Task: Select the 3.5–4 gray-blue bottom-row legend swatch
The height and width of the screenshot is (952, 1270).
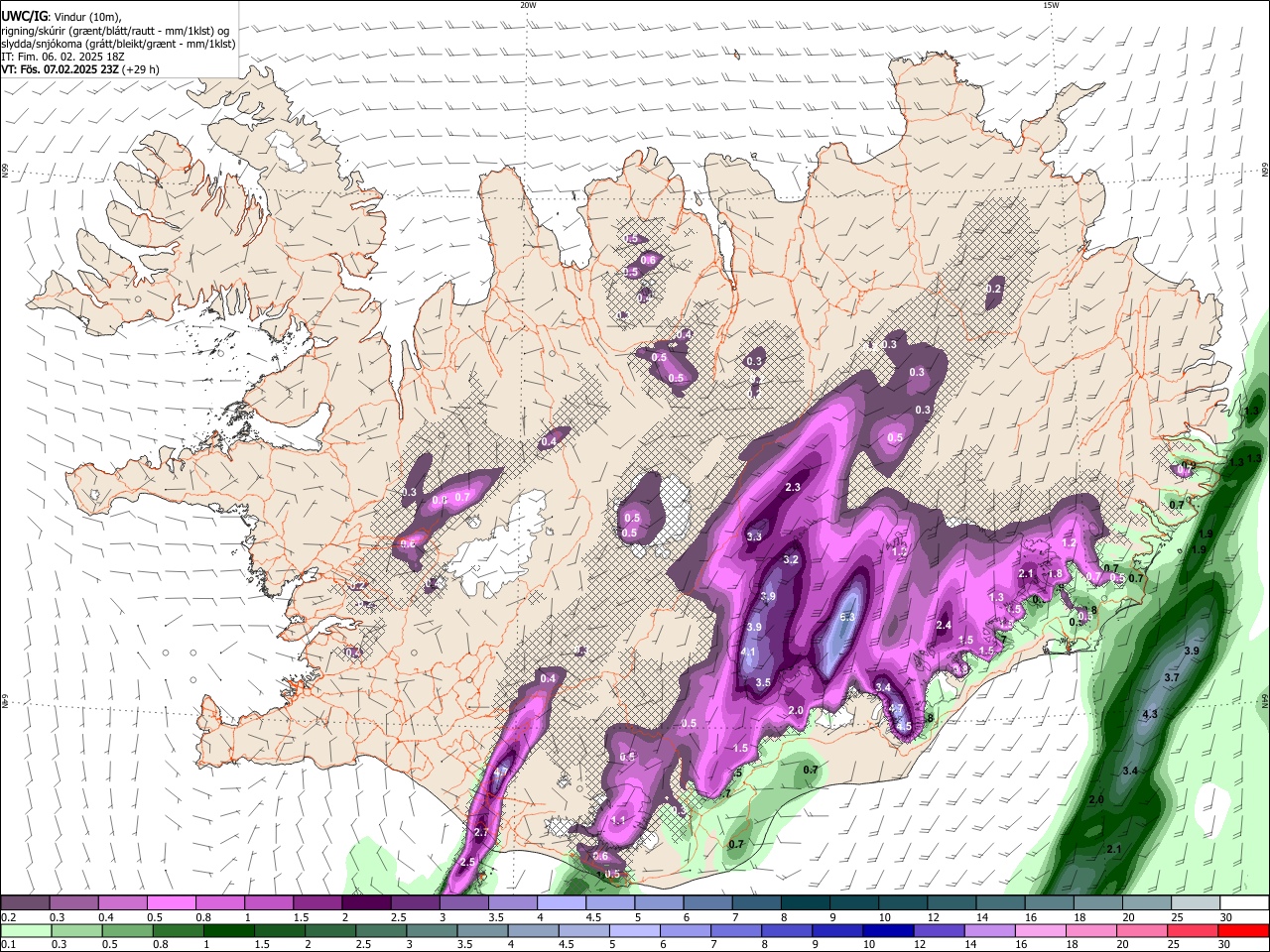Action: tap(482, 931)
